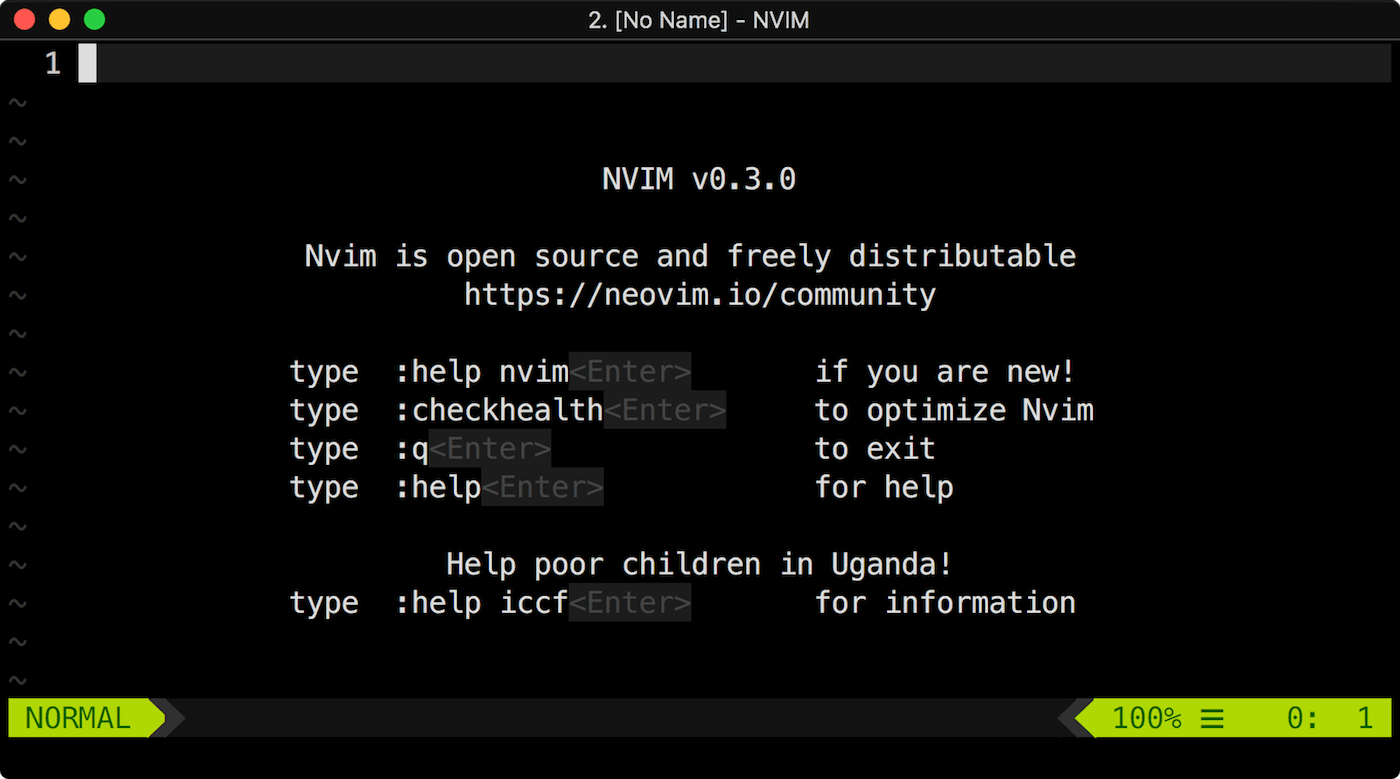Select line number 1 in the gutter
This screenshot has width=1400, height=779.
(51, 62)
